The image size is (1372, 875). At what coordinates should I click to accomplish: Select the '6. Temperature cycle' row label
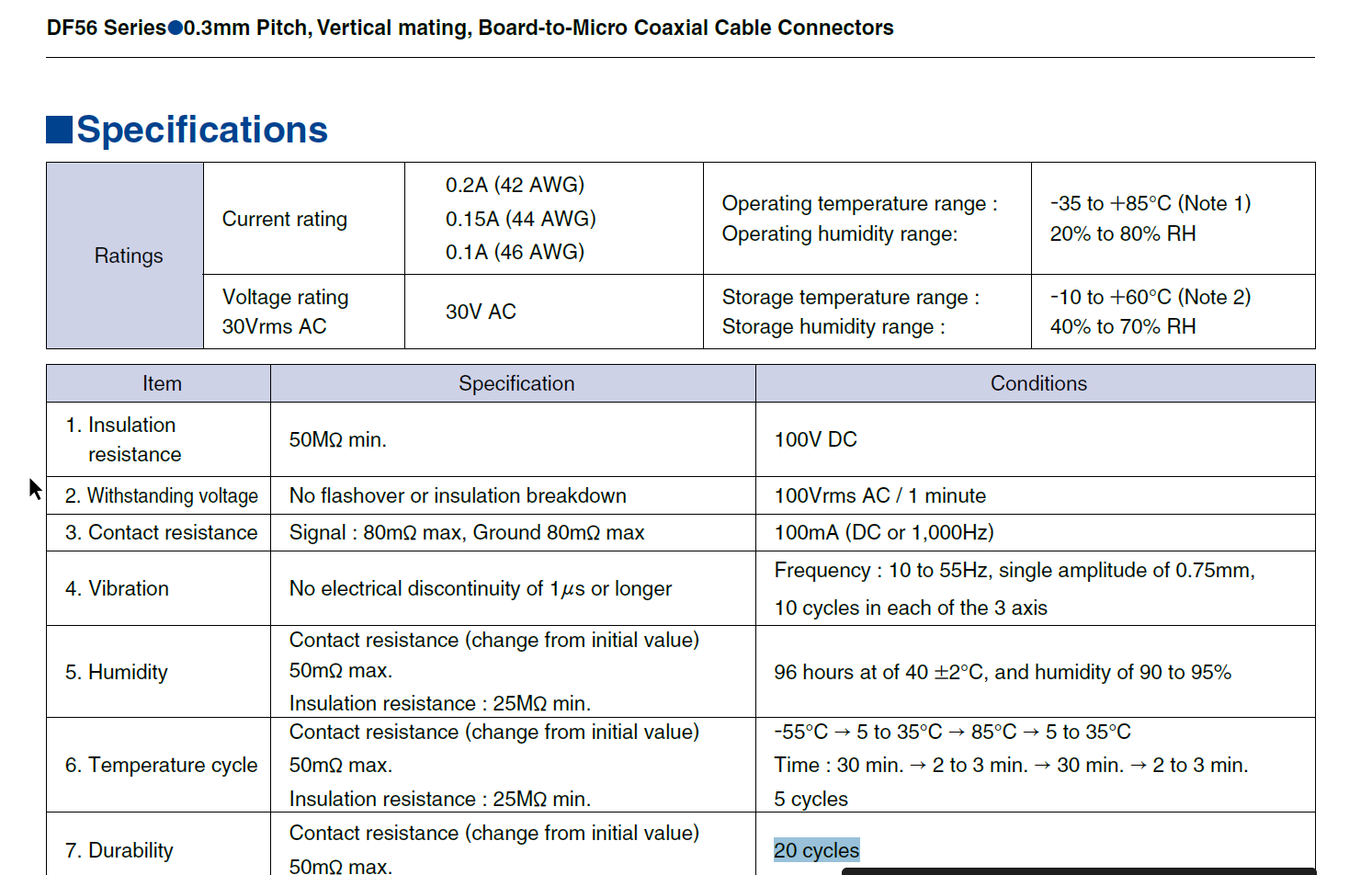click(158, 765)
